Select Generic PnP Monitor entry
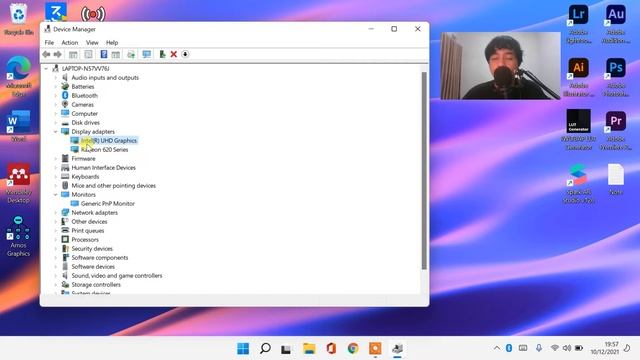This screenshot has width=640, height=360. click(x=108, y=204)
